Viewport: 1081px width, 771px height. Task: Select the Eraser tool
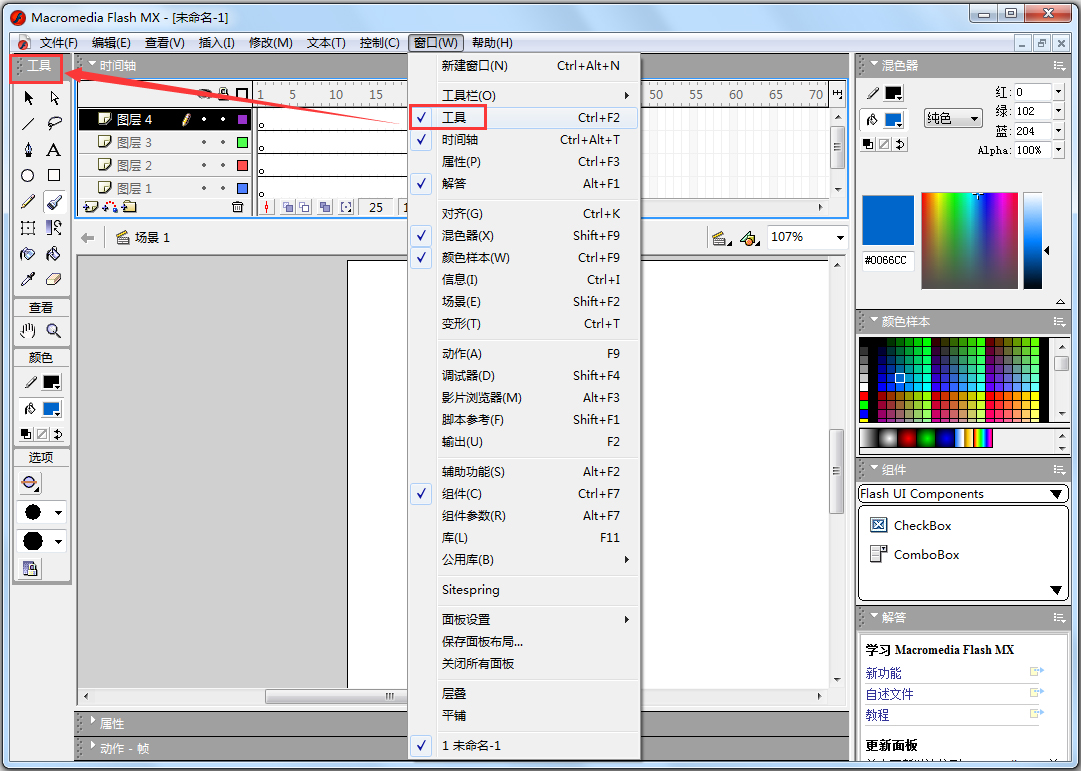(x=54, y=280)
